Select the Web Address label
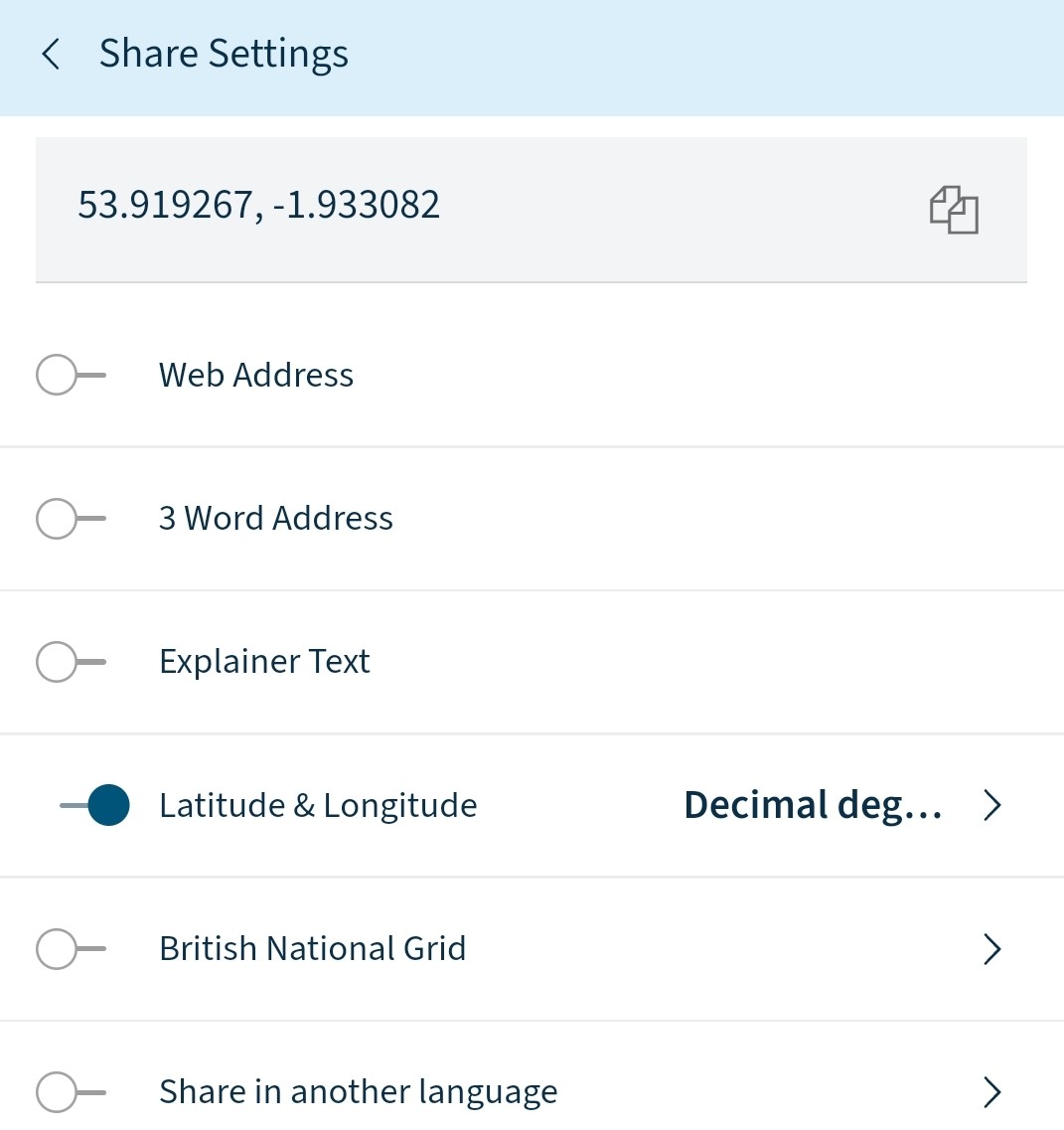This screenshot has width=1064, height=1130. (256, 375)
